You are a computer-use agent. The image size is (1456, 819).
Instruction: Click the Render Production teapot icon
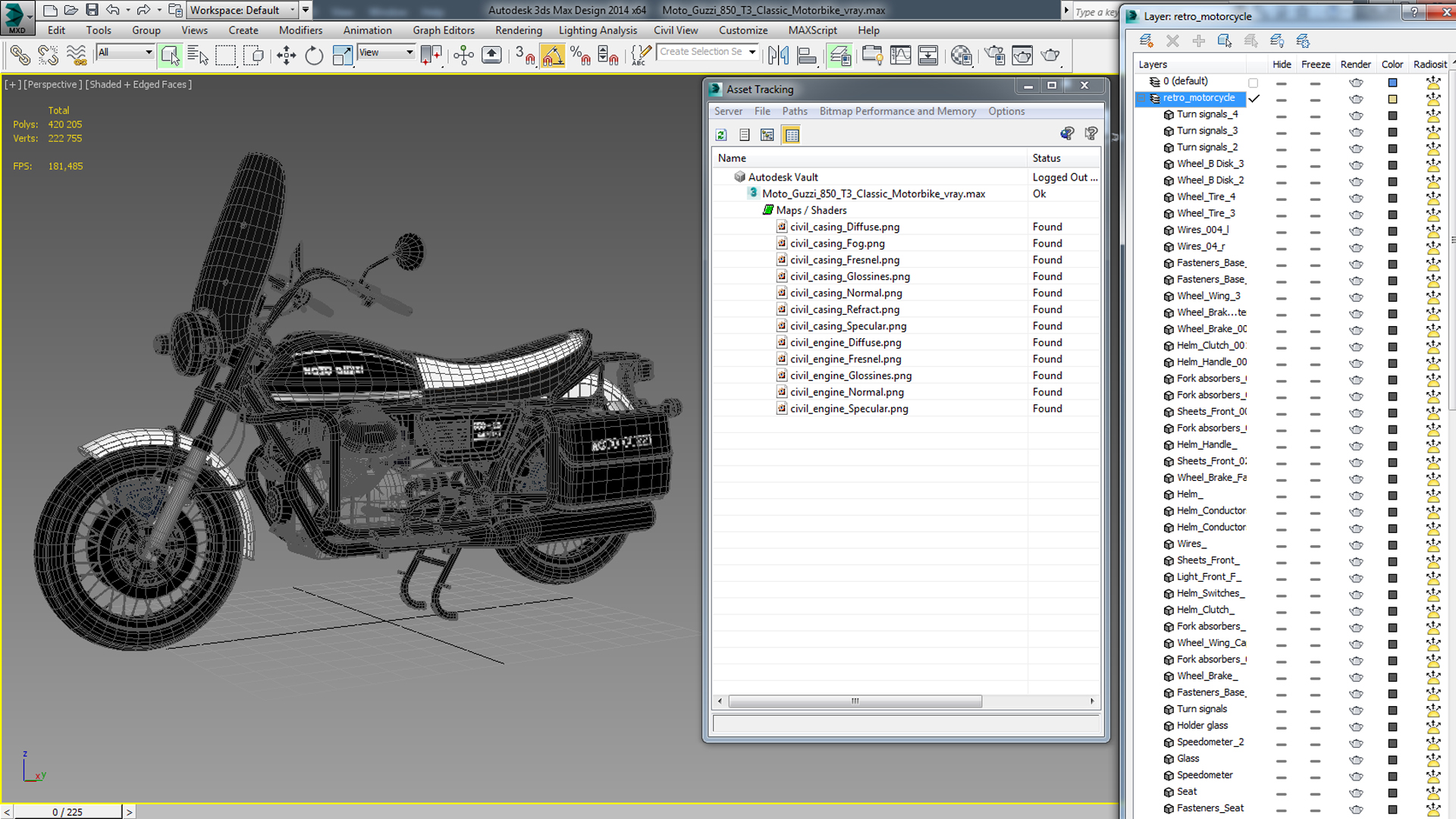pyautogui.click(x=1050, y=55)
